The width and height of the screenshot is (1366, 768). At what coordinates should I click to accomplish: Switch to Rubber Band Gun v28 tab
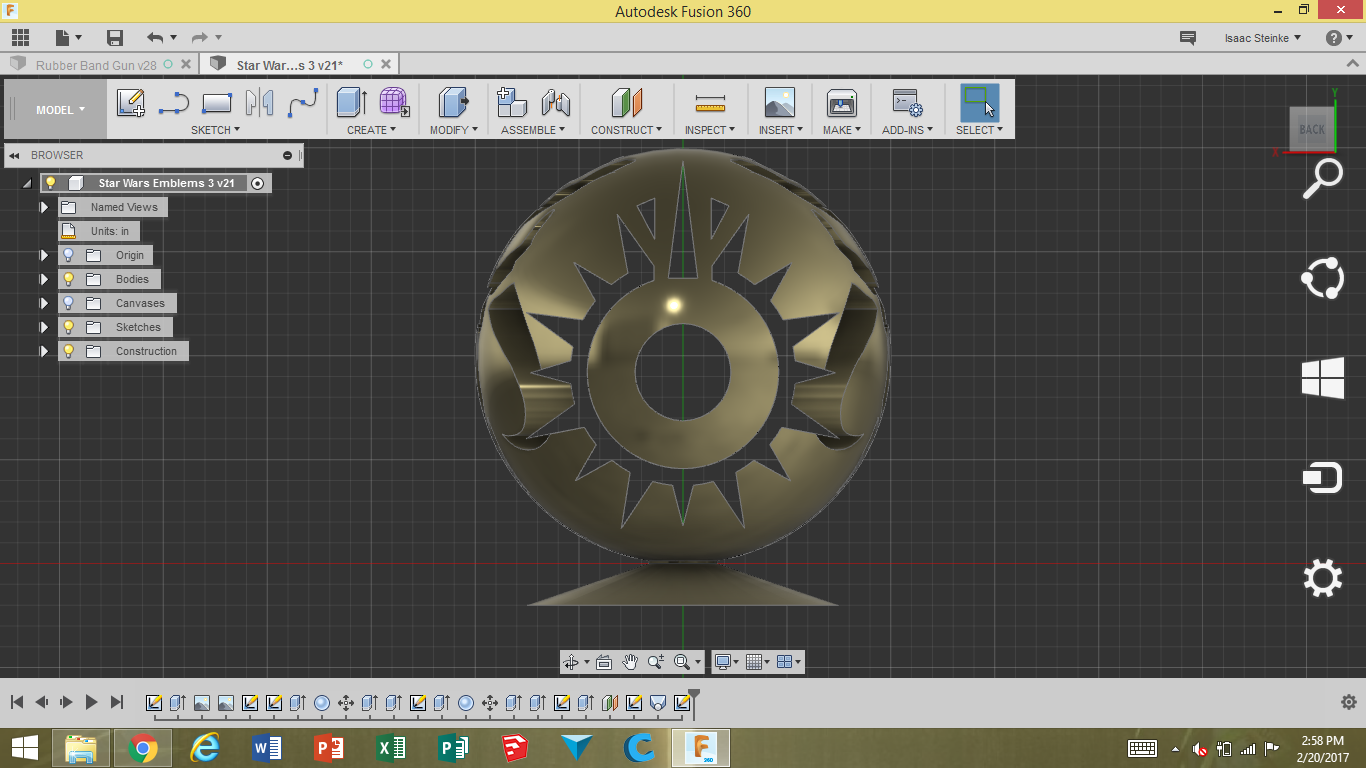(x=96, y=65)
